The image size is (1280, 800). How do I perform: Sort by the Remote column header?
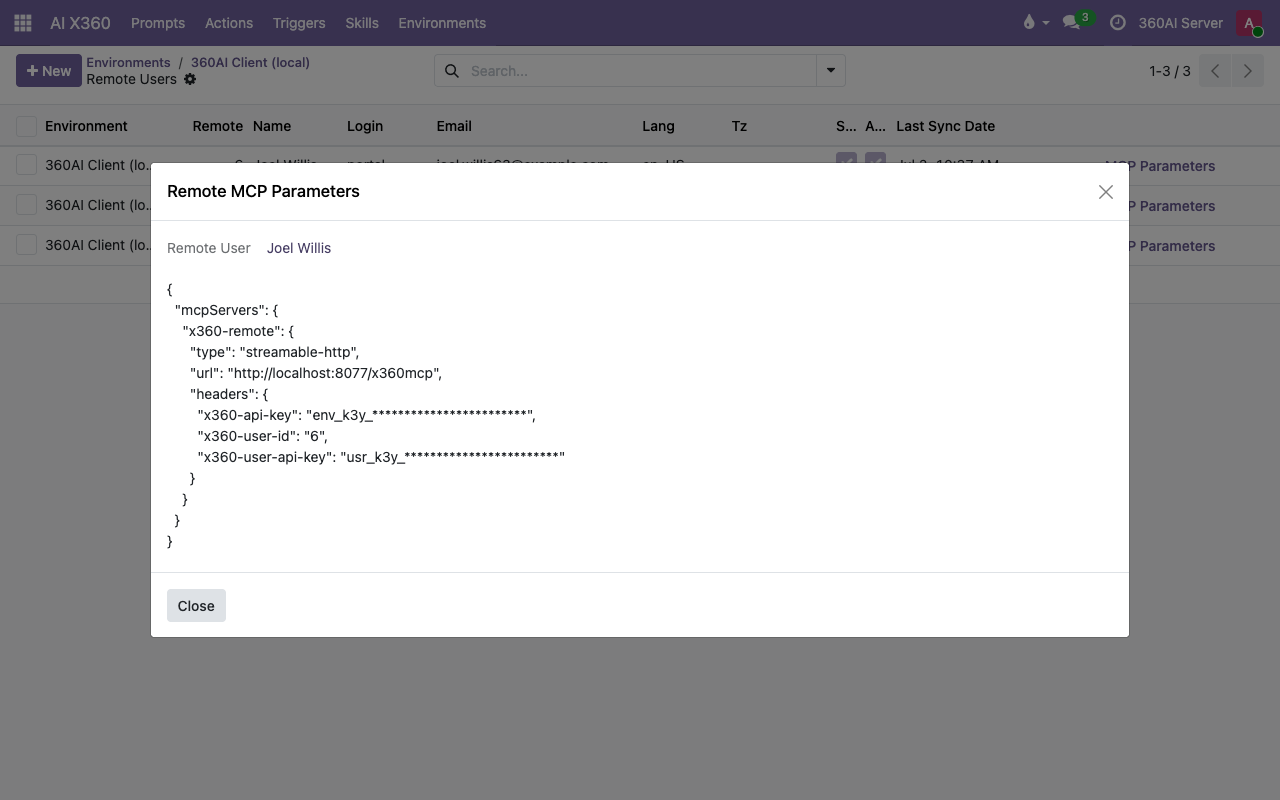[218, 126]
